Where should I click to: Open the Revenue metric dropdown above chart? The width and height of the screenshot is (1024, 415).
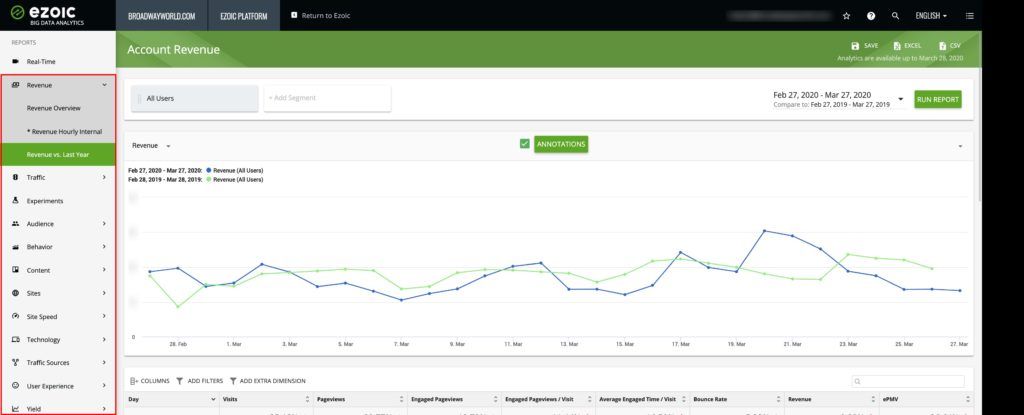[152, 146]
